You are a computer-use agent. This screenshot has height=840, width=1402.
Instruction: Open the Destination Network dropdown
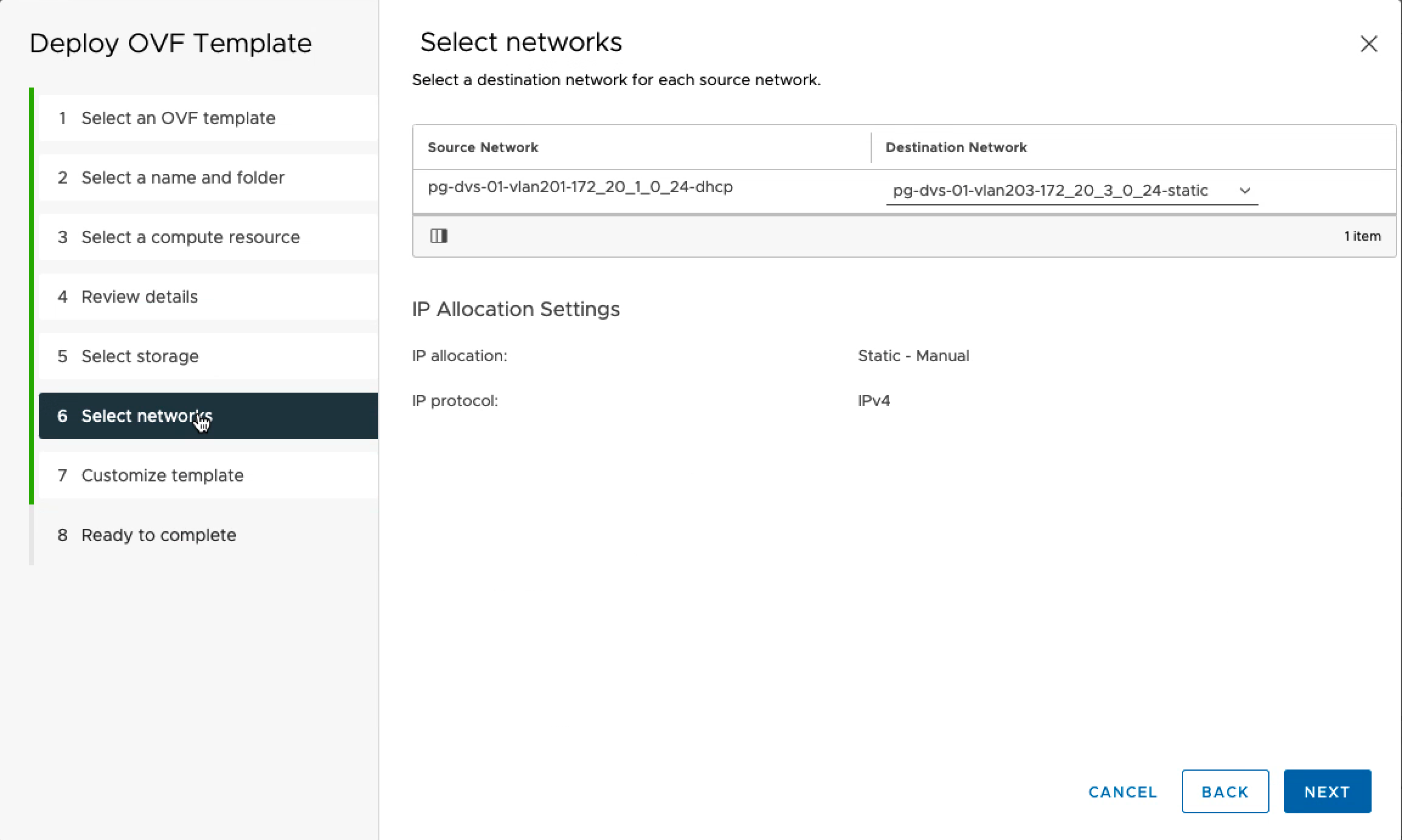pos(1050,191)
